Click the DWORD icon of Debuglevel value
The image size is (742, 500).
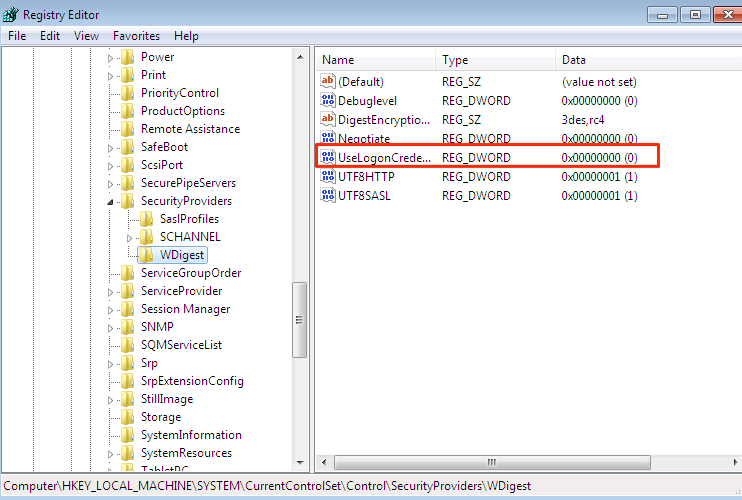click(x=327, y=100)
